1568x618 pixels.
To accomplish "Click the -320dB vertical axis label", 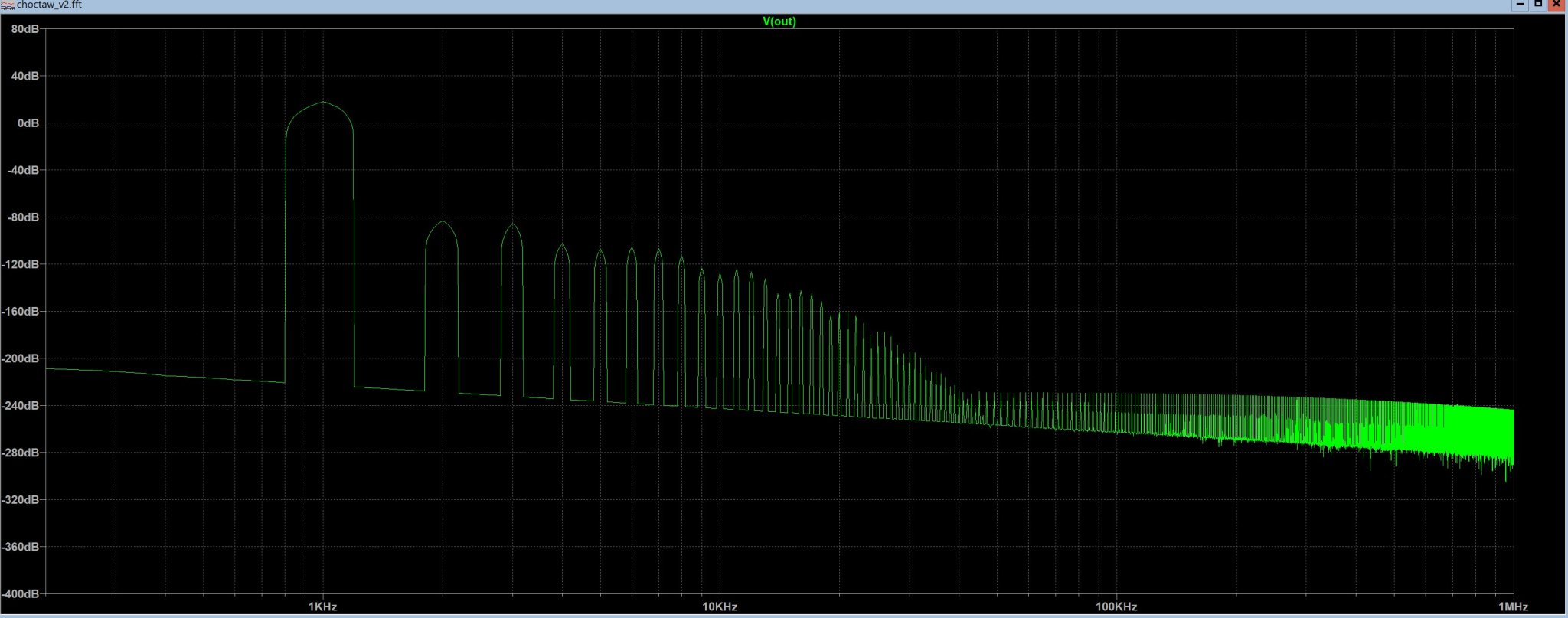I will [x=21, y=500].
